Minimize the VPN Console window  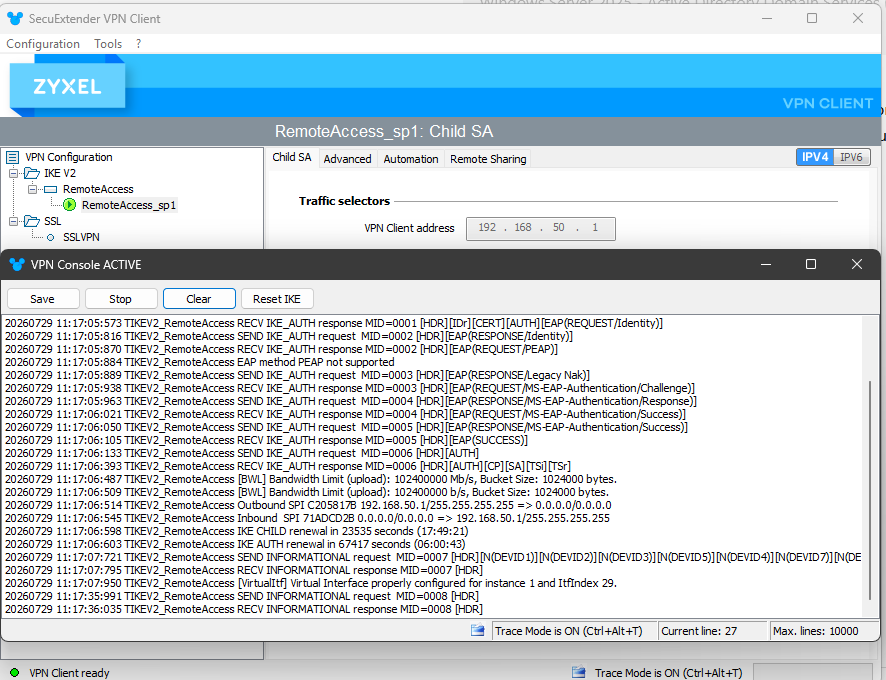tap(766, 264)
